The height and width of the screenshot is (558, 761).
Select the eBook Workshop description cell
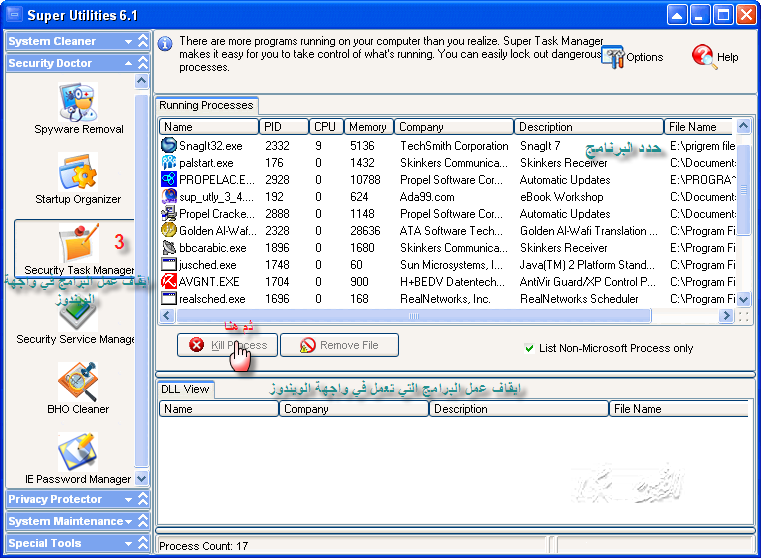point(562,197)
